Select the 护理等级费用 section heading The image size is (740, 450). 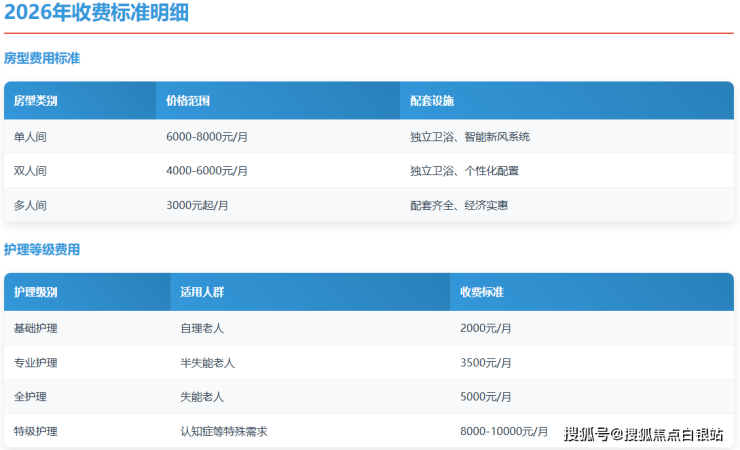[42, 250]
